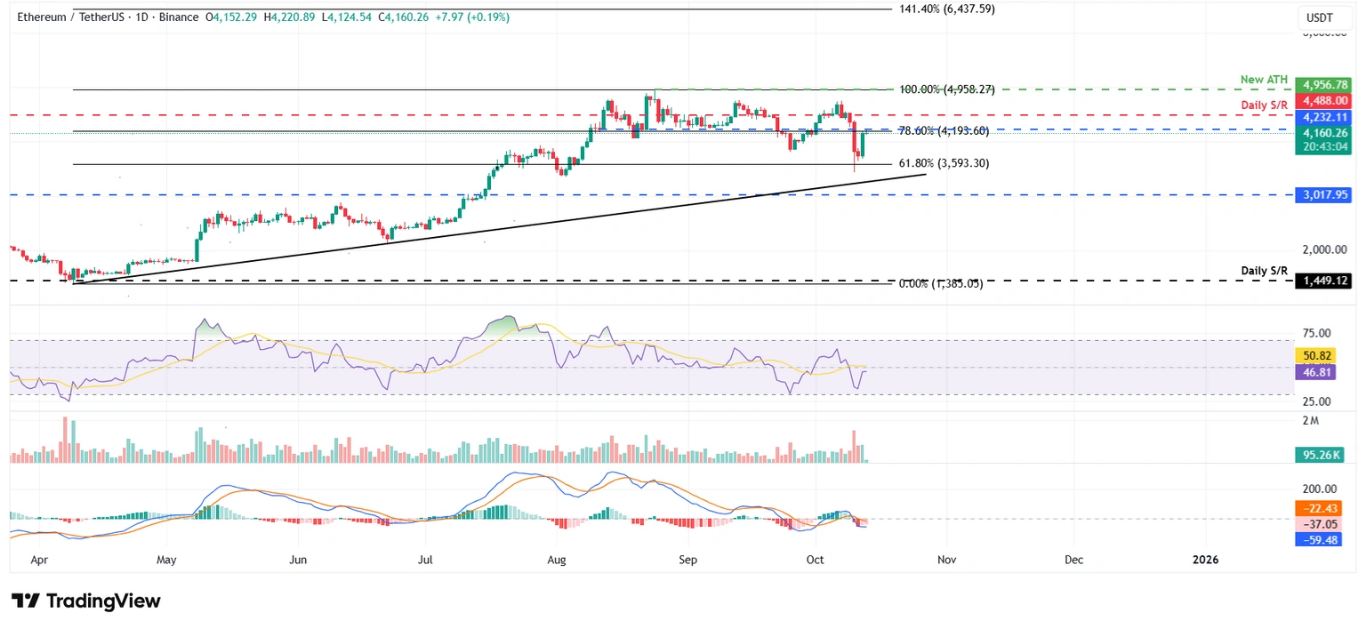Click the black 1,449.12 Daily S/R label

point(1323,282)
